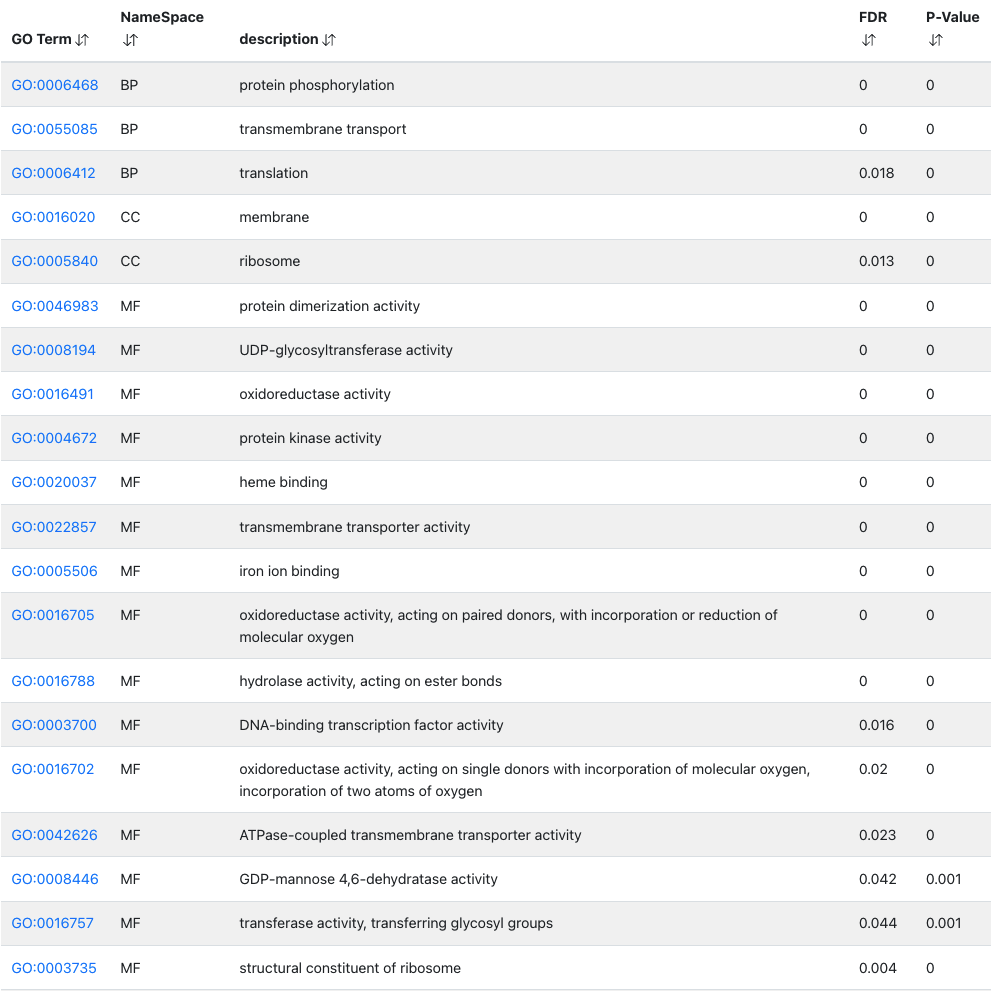This screenshot has width=991, height=991.
Task: Sort table by description column
Action: coord(329,40)
